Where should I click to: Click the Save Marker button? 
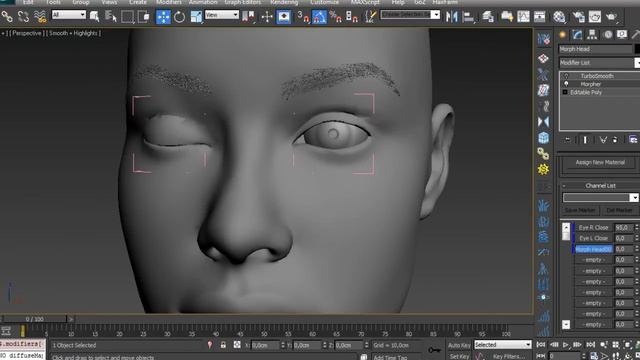(x=580, y=210)
